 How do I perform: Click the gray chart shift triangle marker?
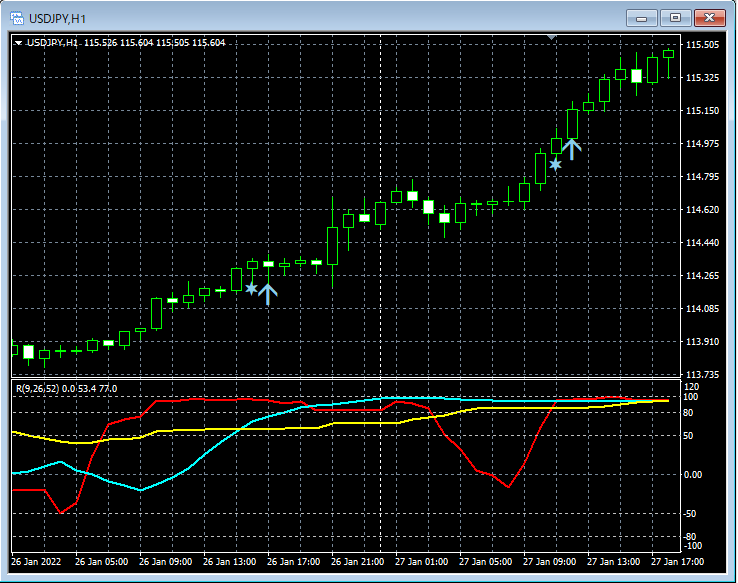(551, 38)
